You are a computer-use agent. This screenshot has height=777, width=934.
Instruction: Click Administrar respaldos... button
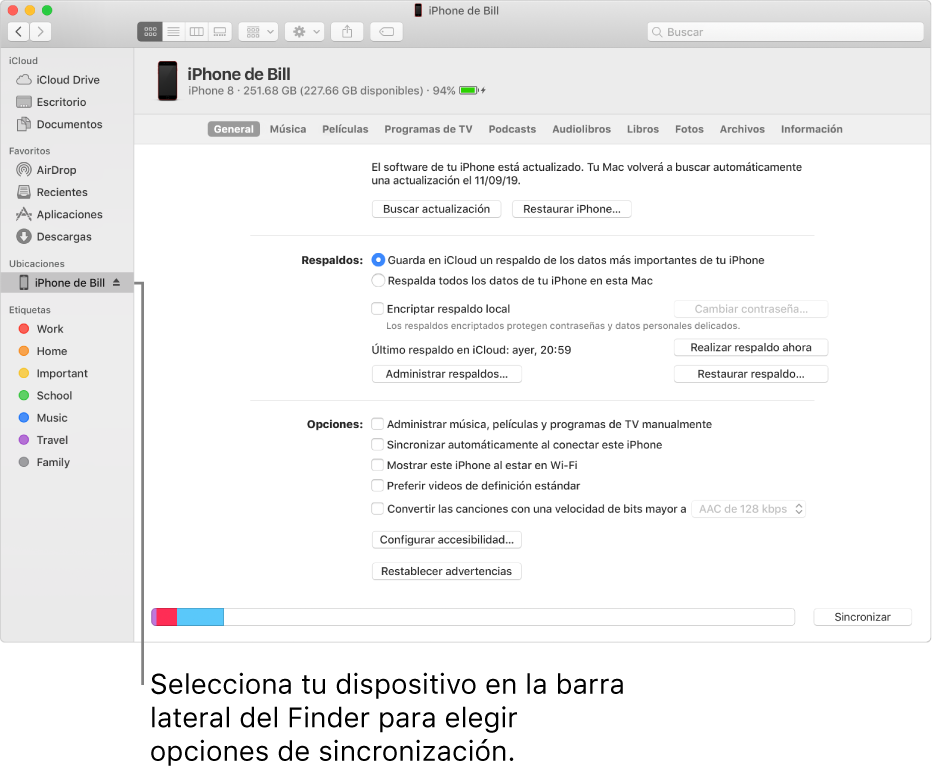[x=447, y=374]
